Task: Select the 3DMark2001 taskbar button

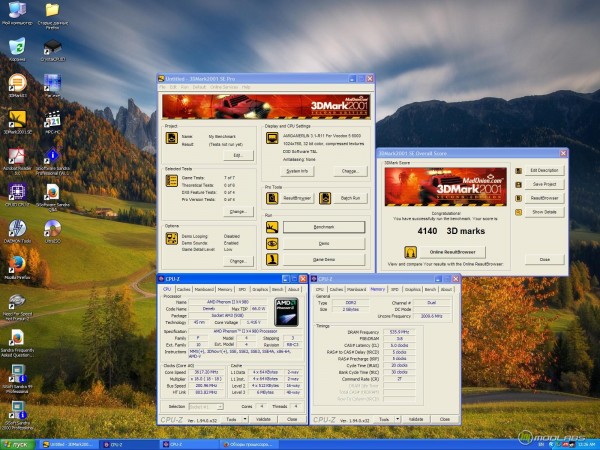Action: coord(68,445)
